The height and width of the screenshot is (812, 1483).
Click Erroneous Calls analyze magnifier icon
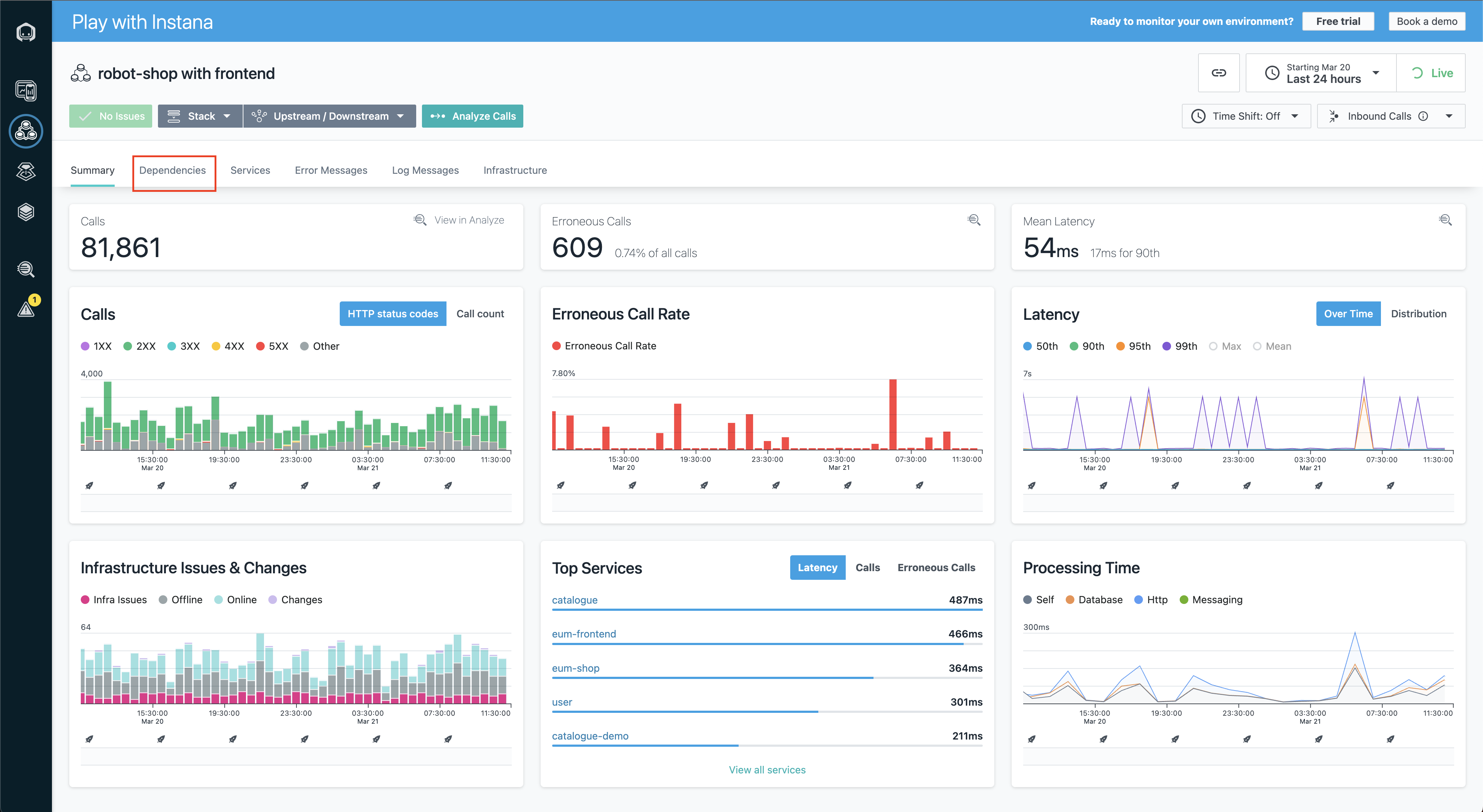tap(973, 220)
